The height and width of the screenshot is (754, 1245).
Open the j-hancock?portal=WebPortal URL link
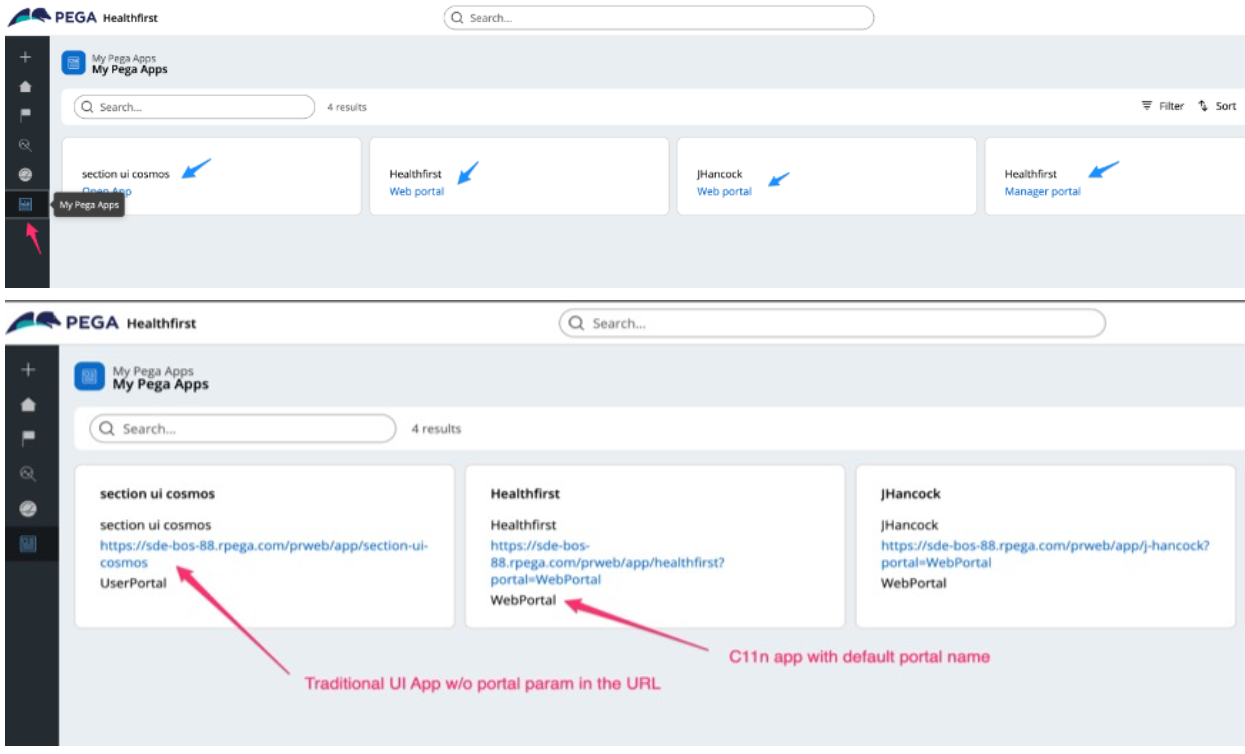coord(1045,554)
